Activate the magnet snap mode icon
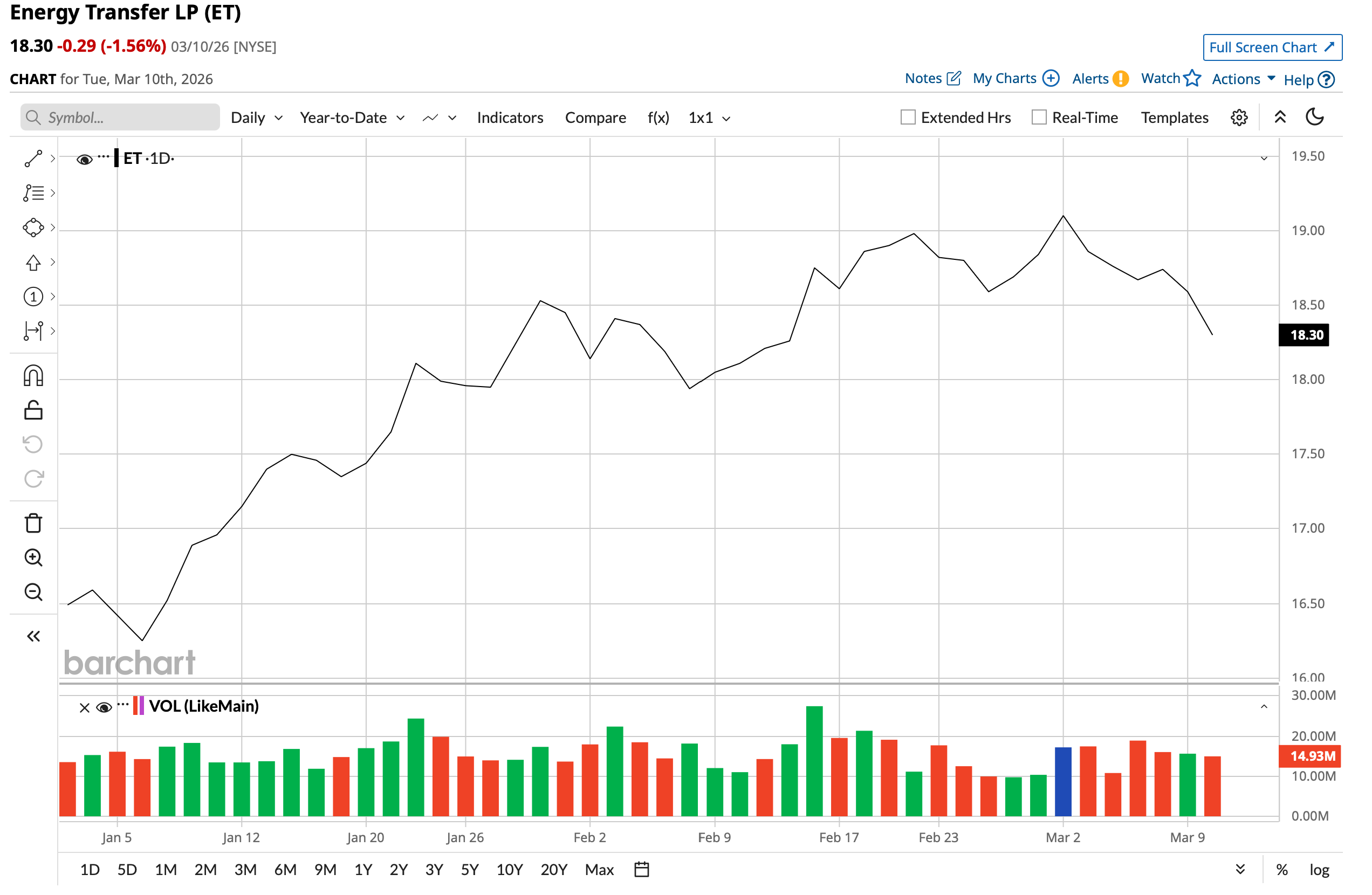The image size is (1372, 895). pyautogui.click(x=33, y=376)
